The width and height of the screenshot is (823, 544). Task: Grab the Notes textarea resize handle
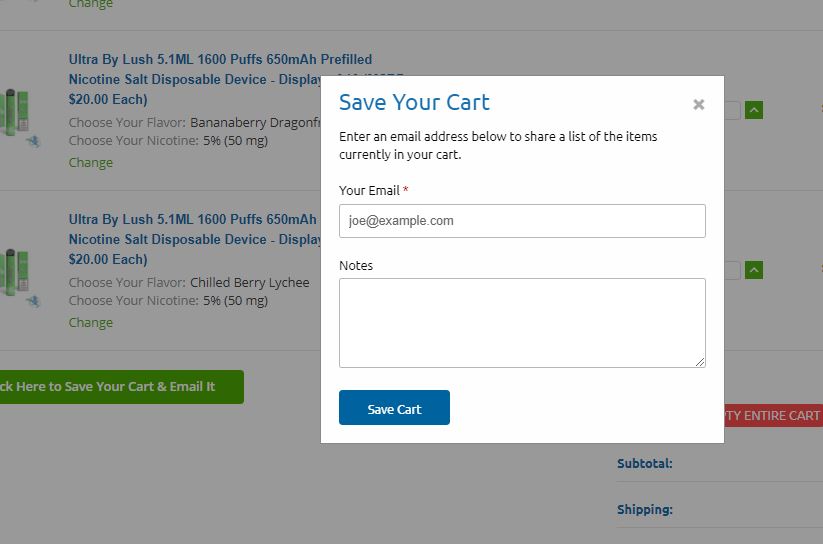[x=700, y=362]
